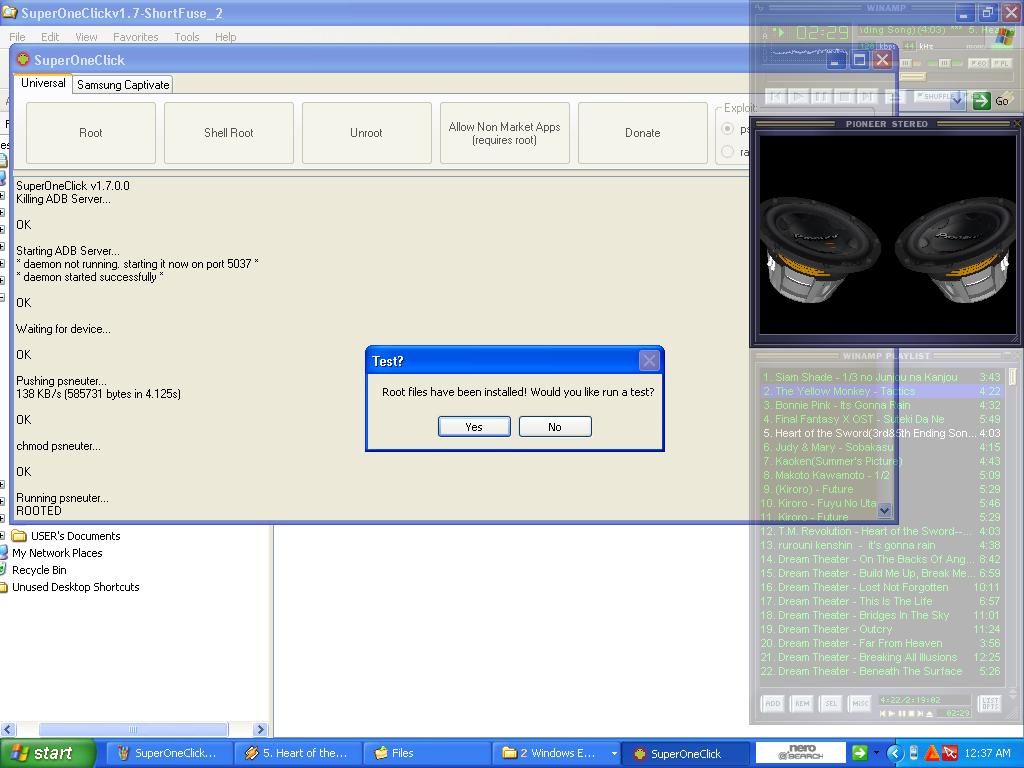Click Yes in the Test? dialog
This screenshot has height=768, width=1024.
[474, 426]
